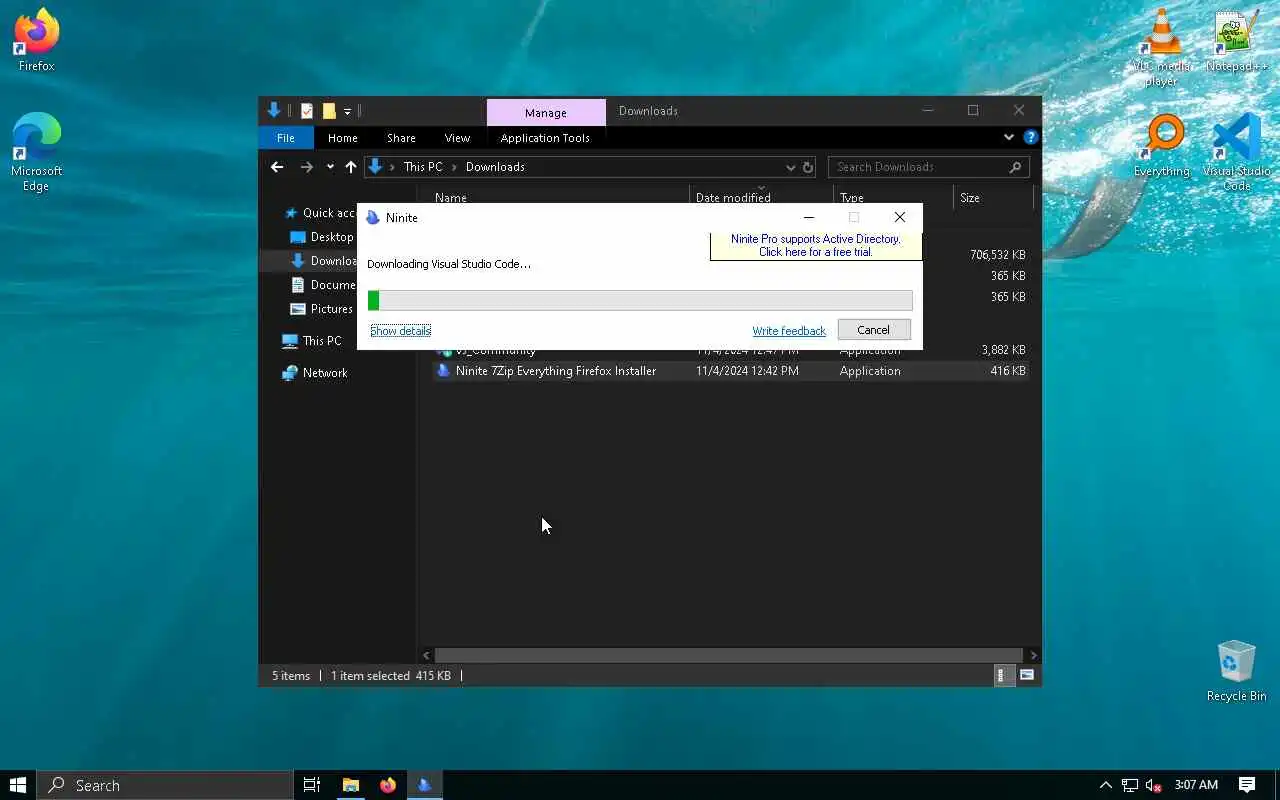Open Task View from taskbar
Image resolution: width=1280 pixels, height=800 pixels.
[x=312, y=785]
